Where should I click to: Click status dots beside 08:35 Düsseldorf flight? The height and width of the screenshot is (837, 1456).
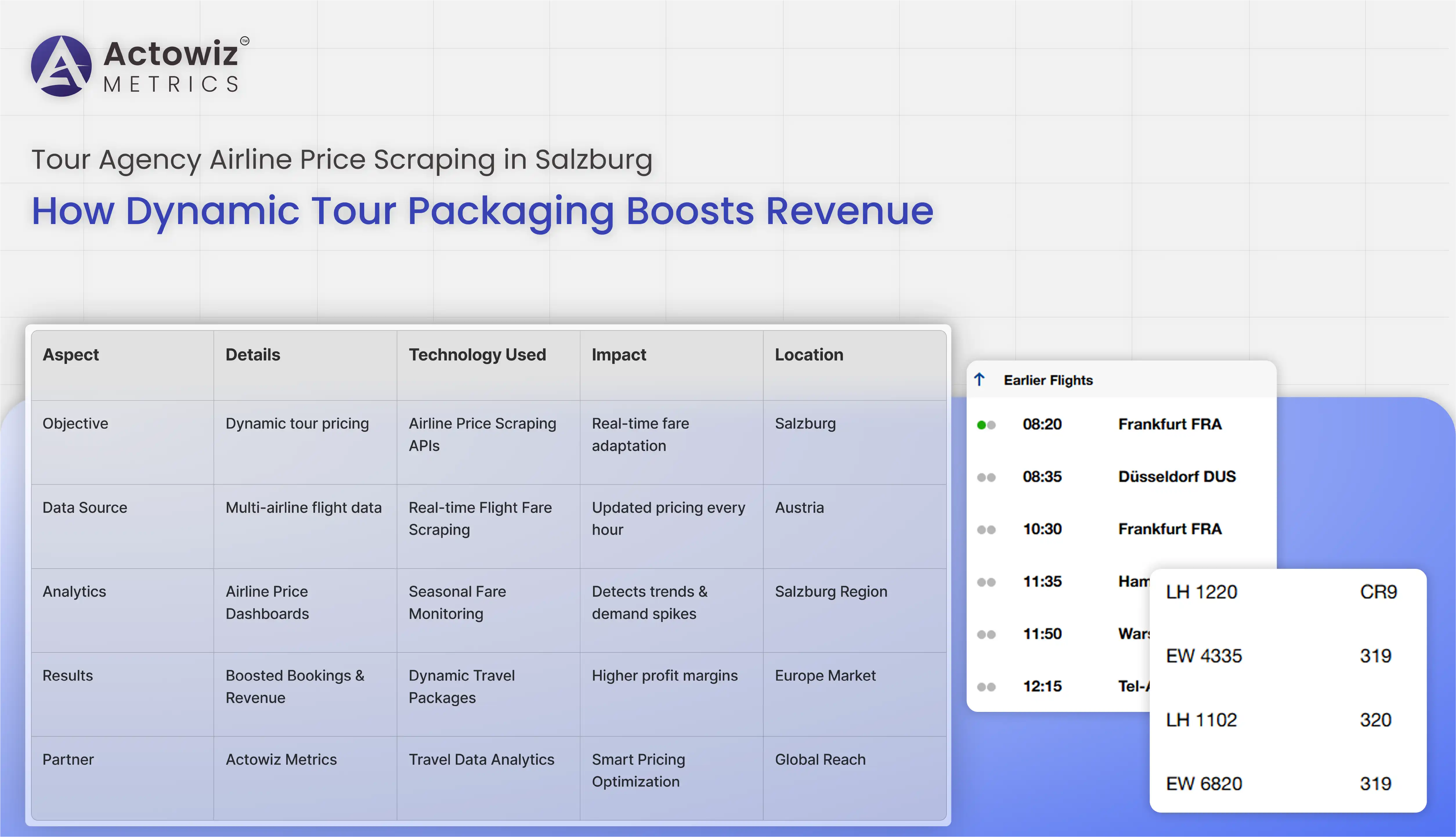pyautogui.click(x=986, y=477)
